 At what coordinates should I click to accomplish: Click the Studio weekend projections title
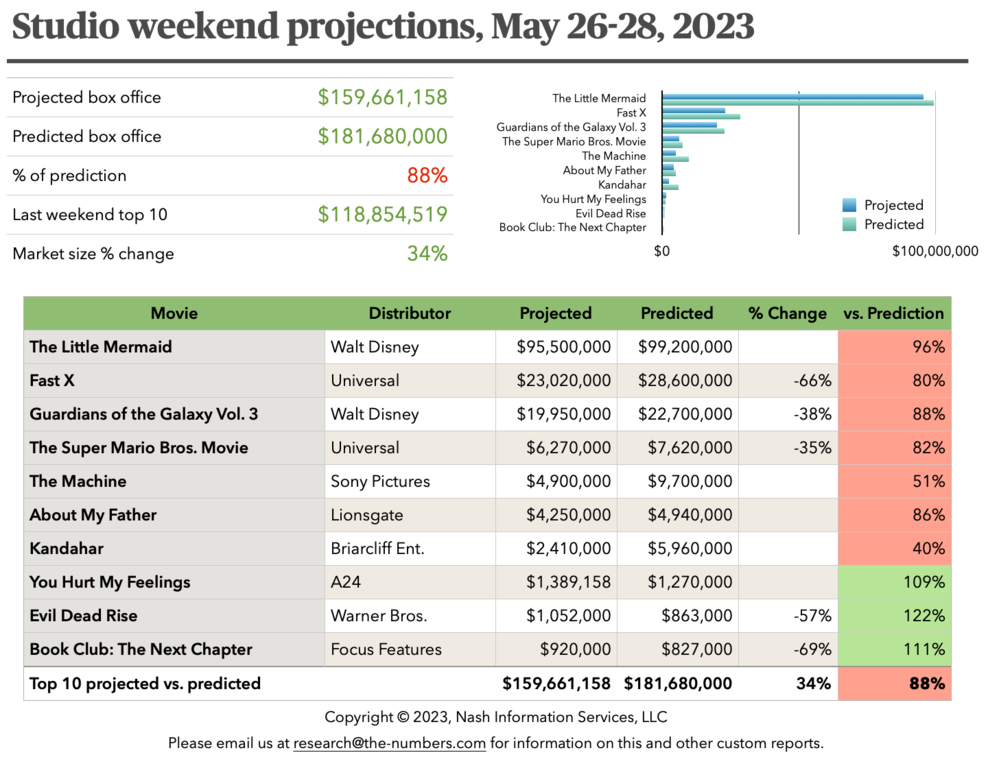click(x=382, y=28)
